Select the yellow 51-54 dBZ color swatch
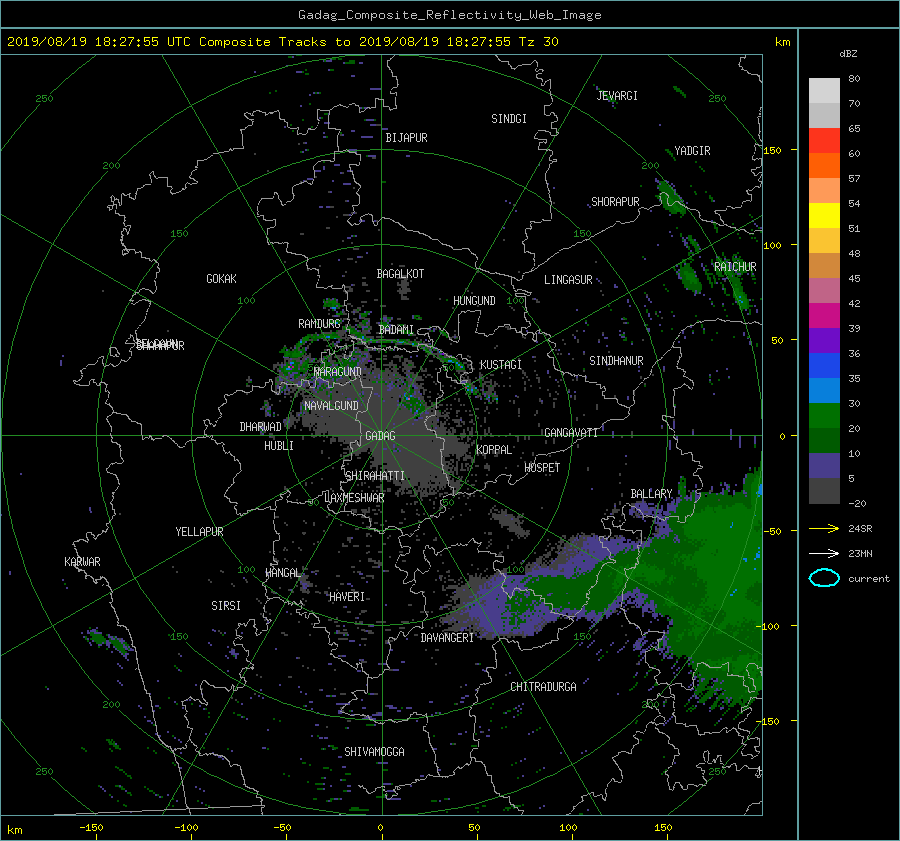 (x=824, y=216)
